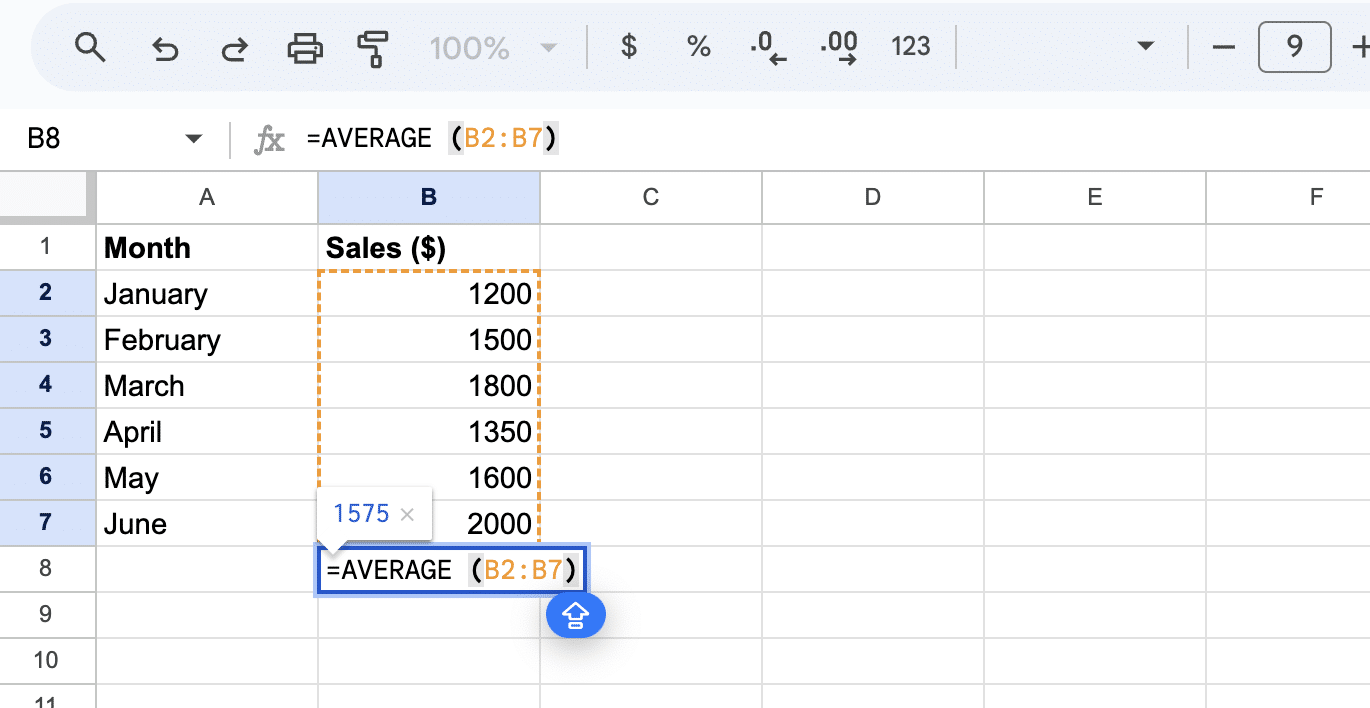This screenshot has height=708, width=1370.
Task: Select the paint format roller icon
Action: point(373,47)
